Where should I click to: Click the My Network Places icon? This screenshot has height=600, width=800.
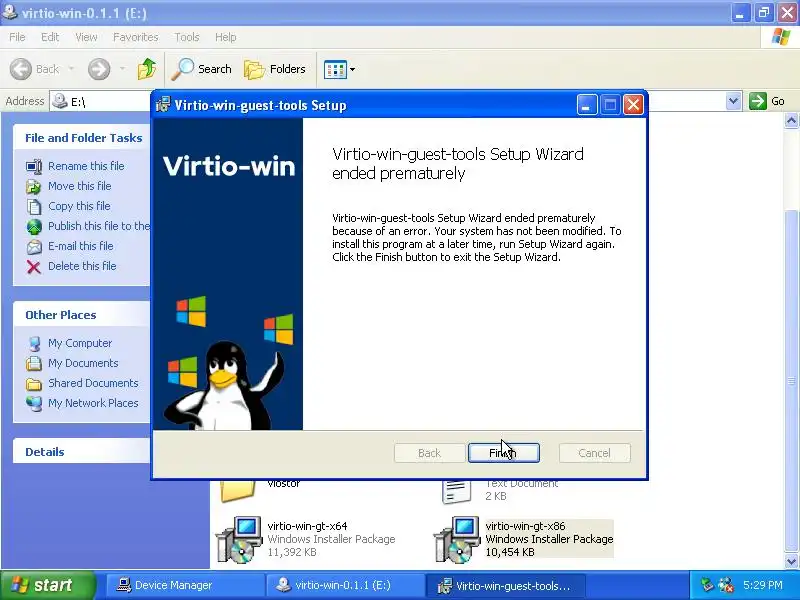click(34, 404)
